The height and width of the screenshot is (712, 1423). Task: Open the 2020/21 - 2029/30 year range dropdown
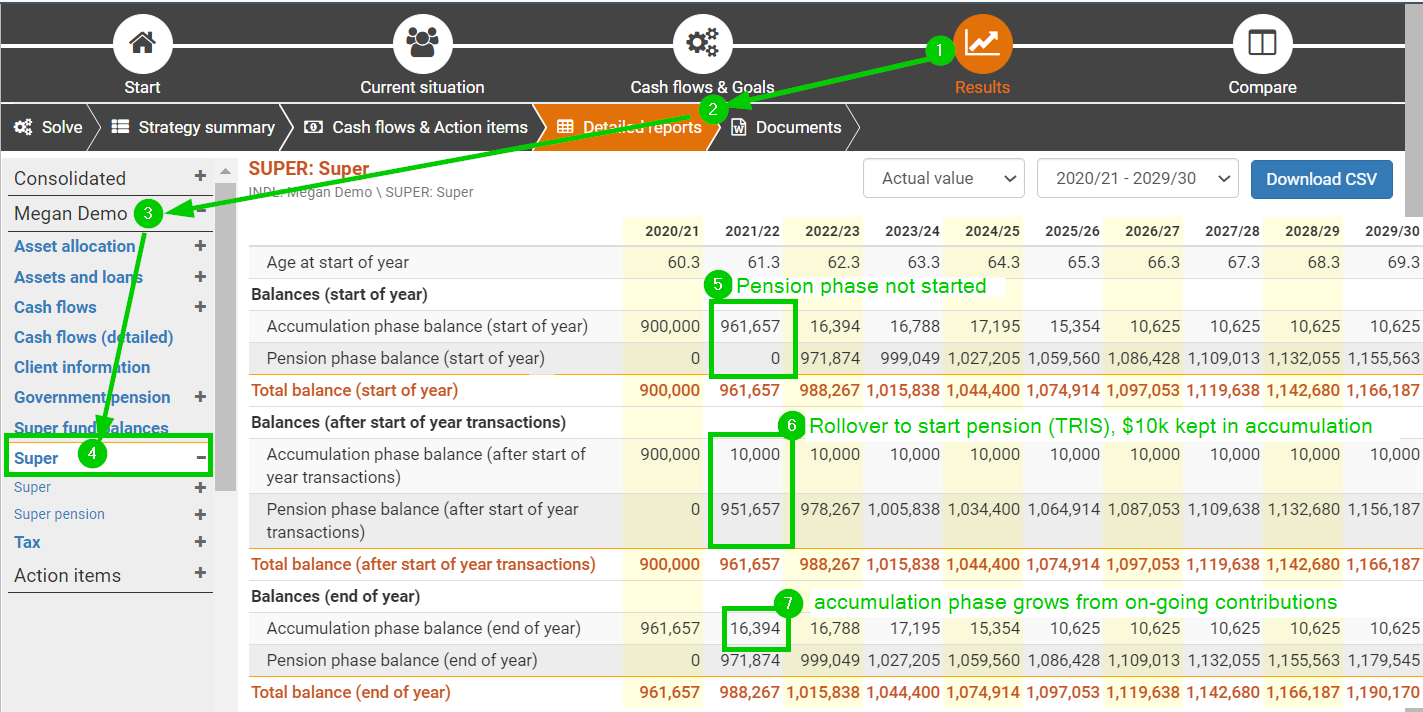(x=1137, y=179)
